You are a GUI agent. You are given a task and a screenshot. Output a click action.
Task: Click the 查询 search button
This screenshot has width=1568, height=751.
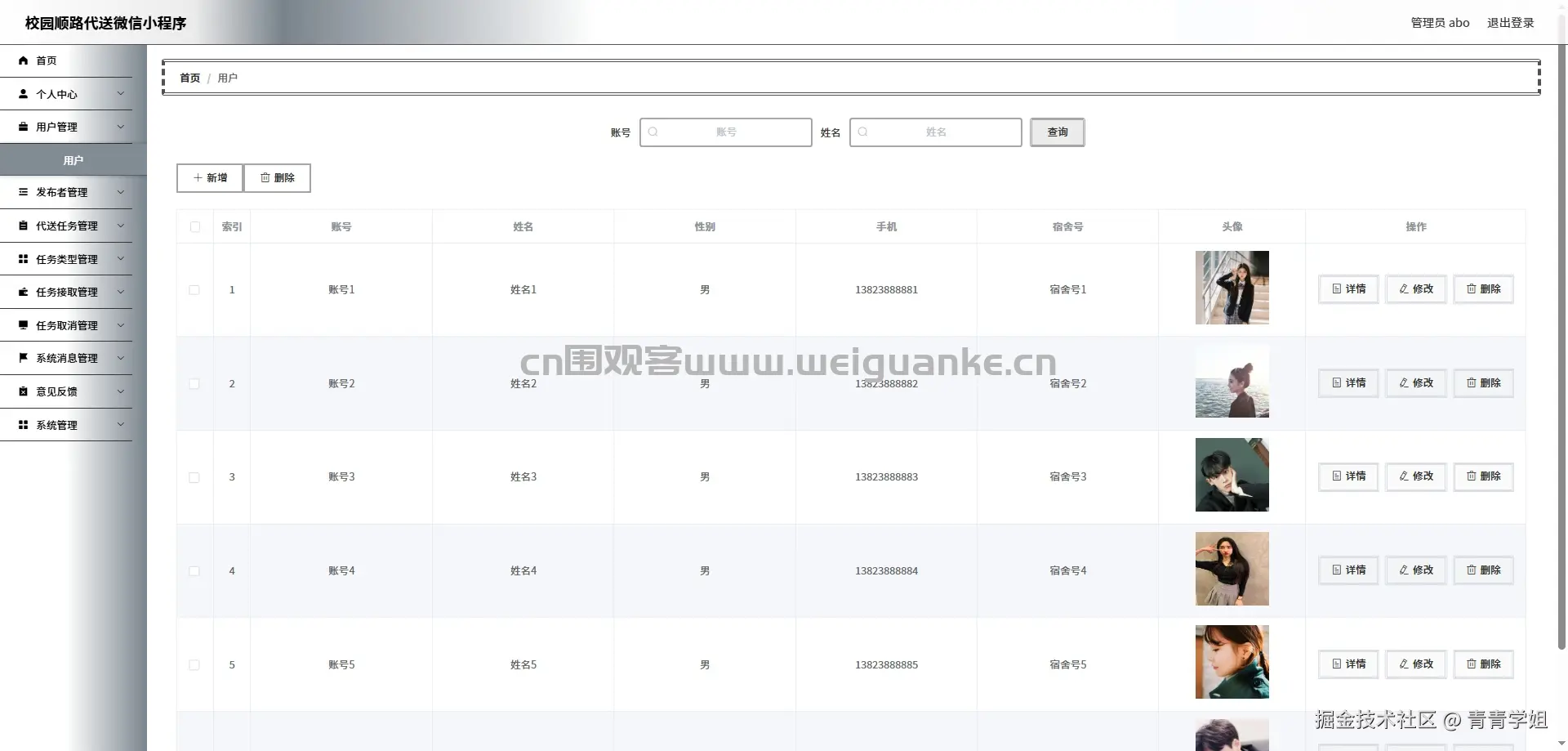click(1058, 132)
